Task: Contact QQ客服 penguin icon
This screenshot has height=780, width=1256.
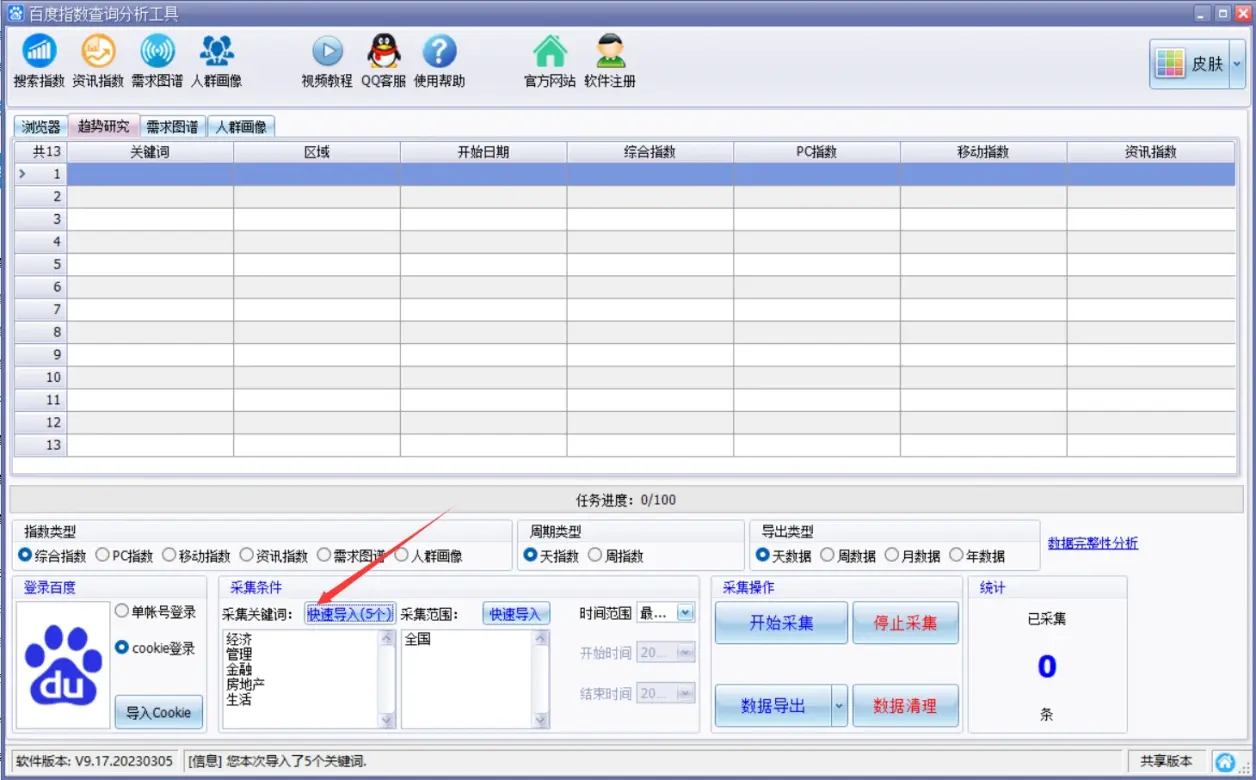Action: (383, 62)
